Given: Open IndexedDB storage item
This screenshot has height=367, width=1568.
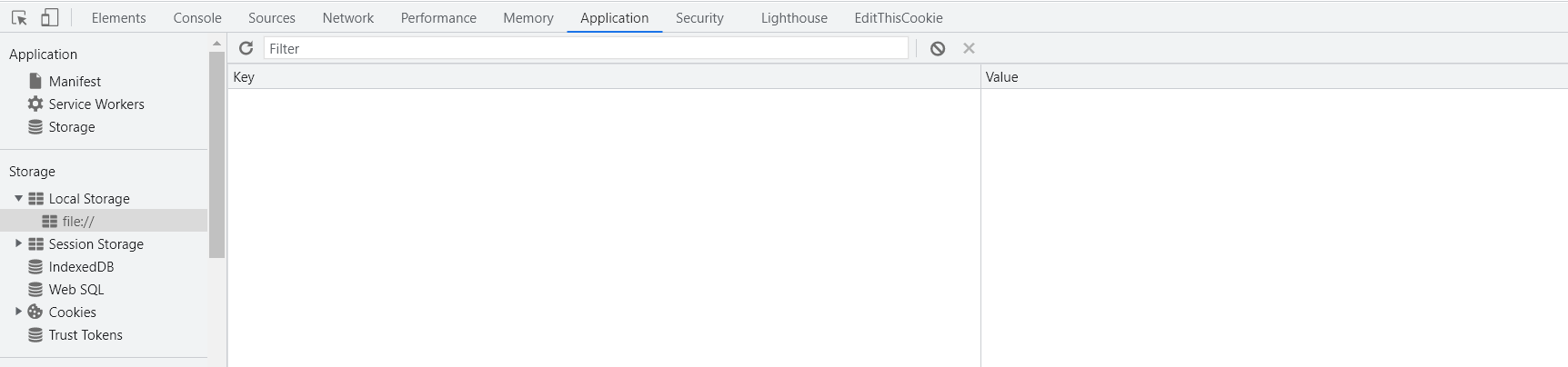Looking at the screenshot, I should 81,267.
